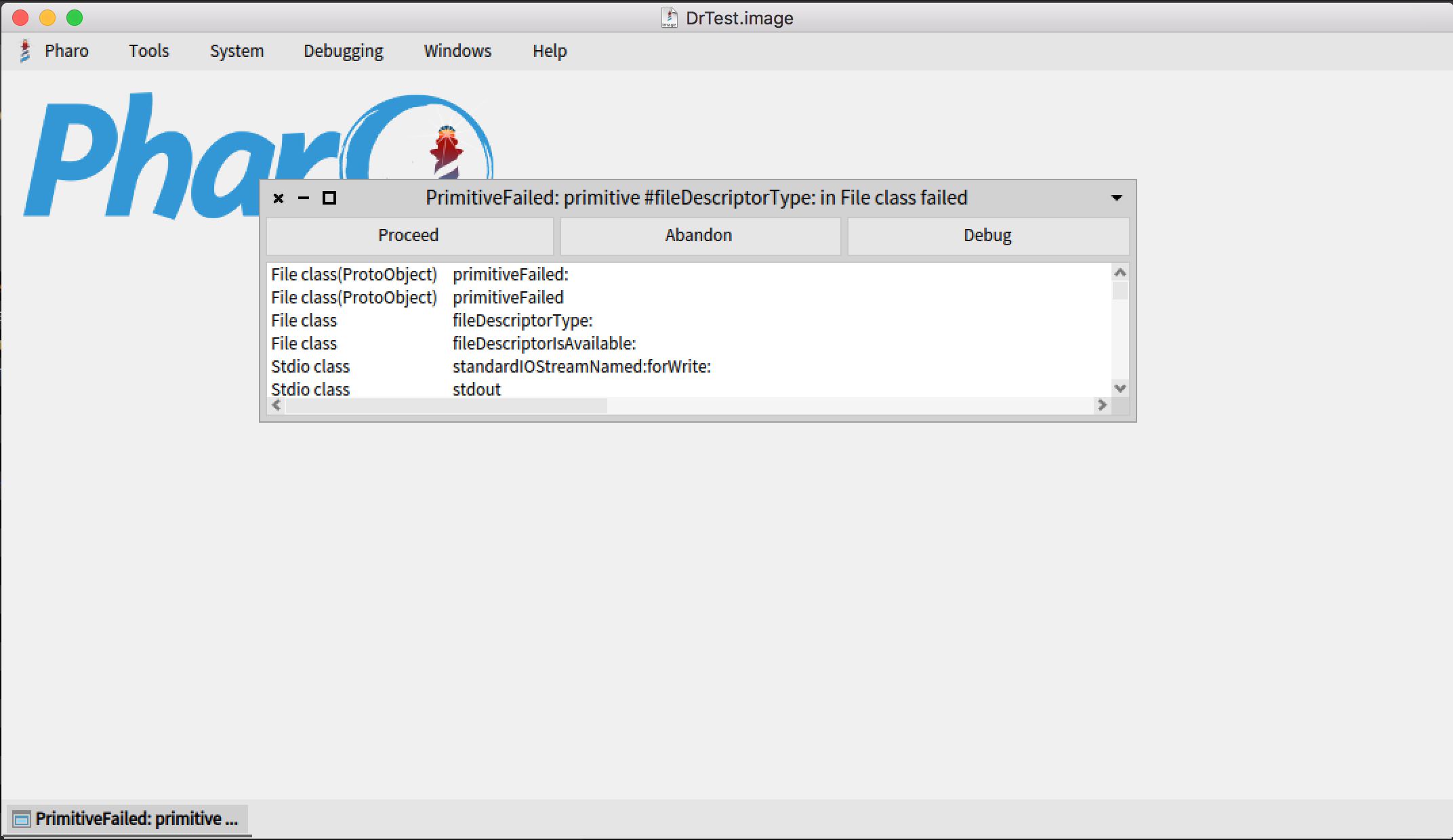This screenshot has height=840, width=1453.
Task: Click the DrTest.image file icon in title bar
Action: click(x=669, y=18)
